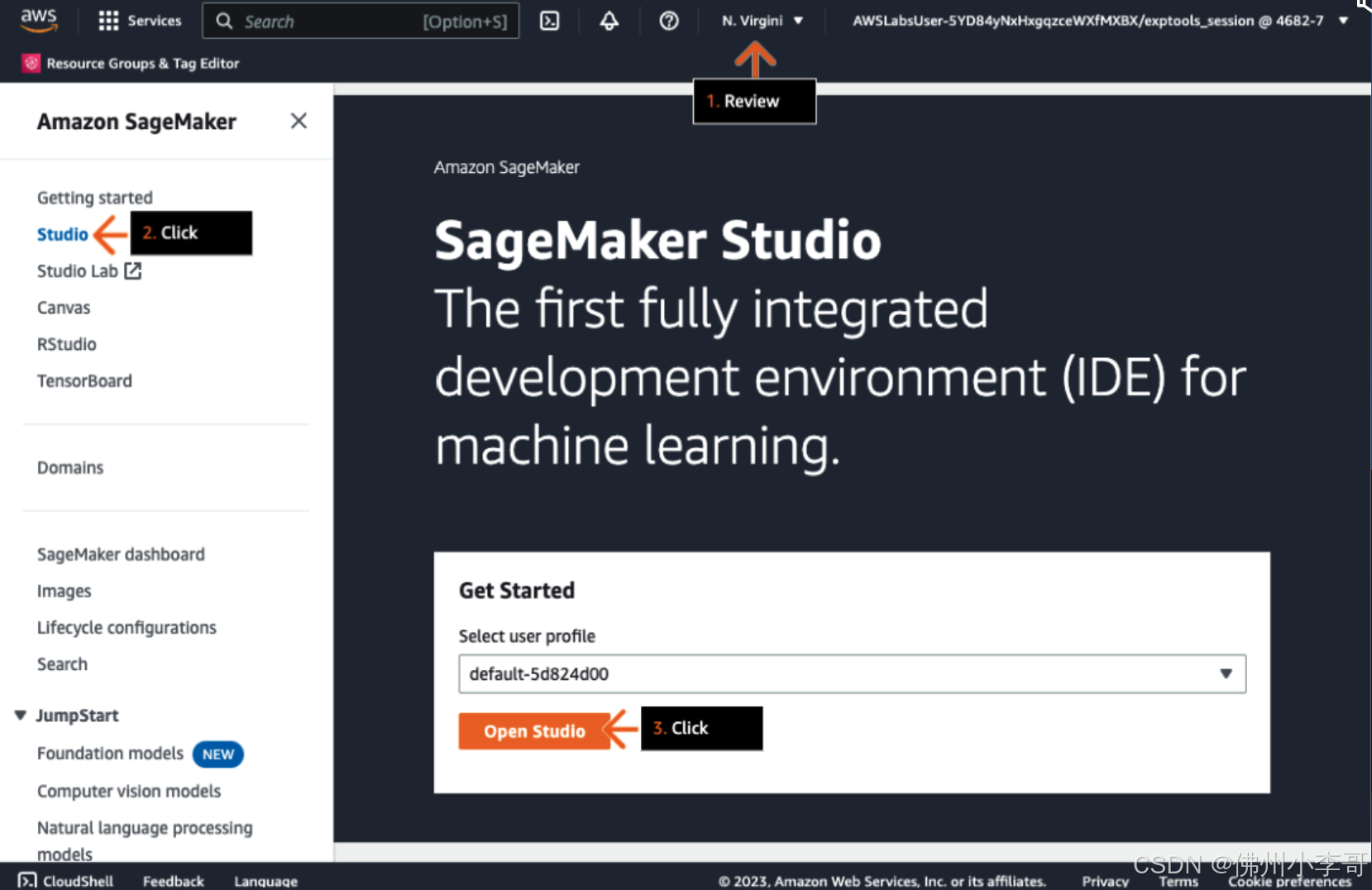Image resolution: width=1372 pixels, height=890 pixels.
Task: Open Natural language processing models
Action: click(x=145, y=840)
